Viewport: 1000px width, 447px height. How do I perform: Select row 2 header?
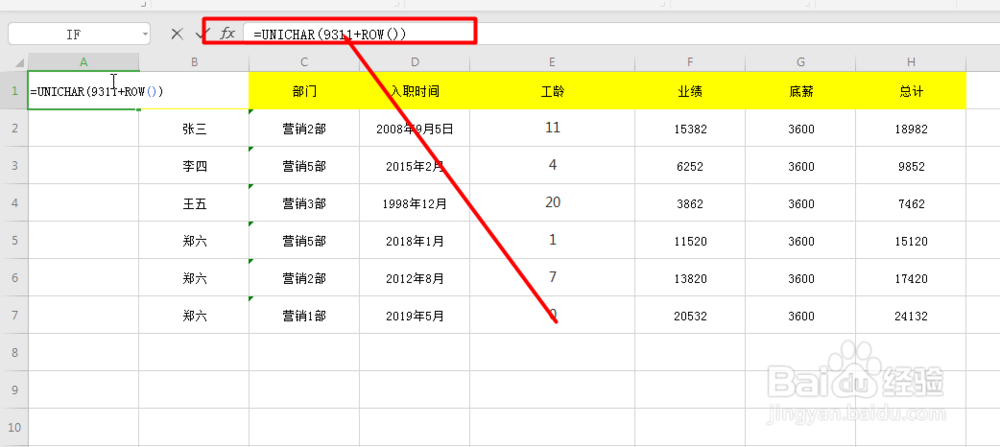point(14,128)
